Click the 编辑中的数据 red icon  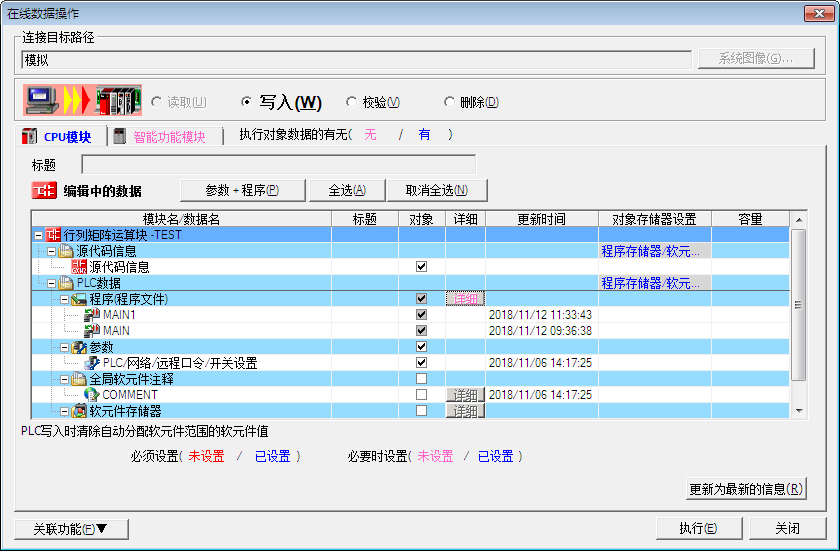pyautogui.click(x=45, y=191)
